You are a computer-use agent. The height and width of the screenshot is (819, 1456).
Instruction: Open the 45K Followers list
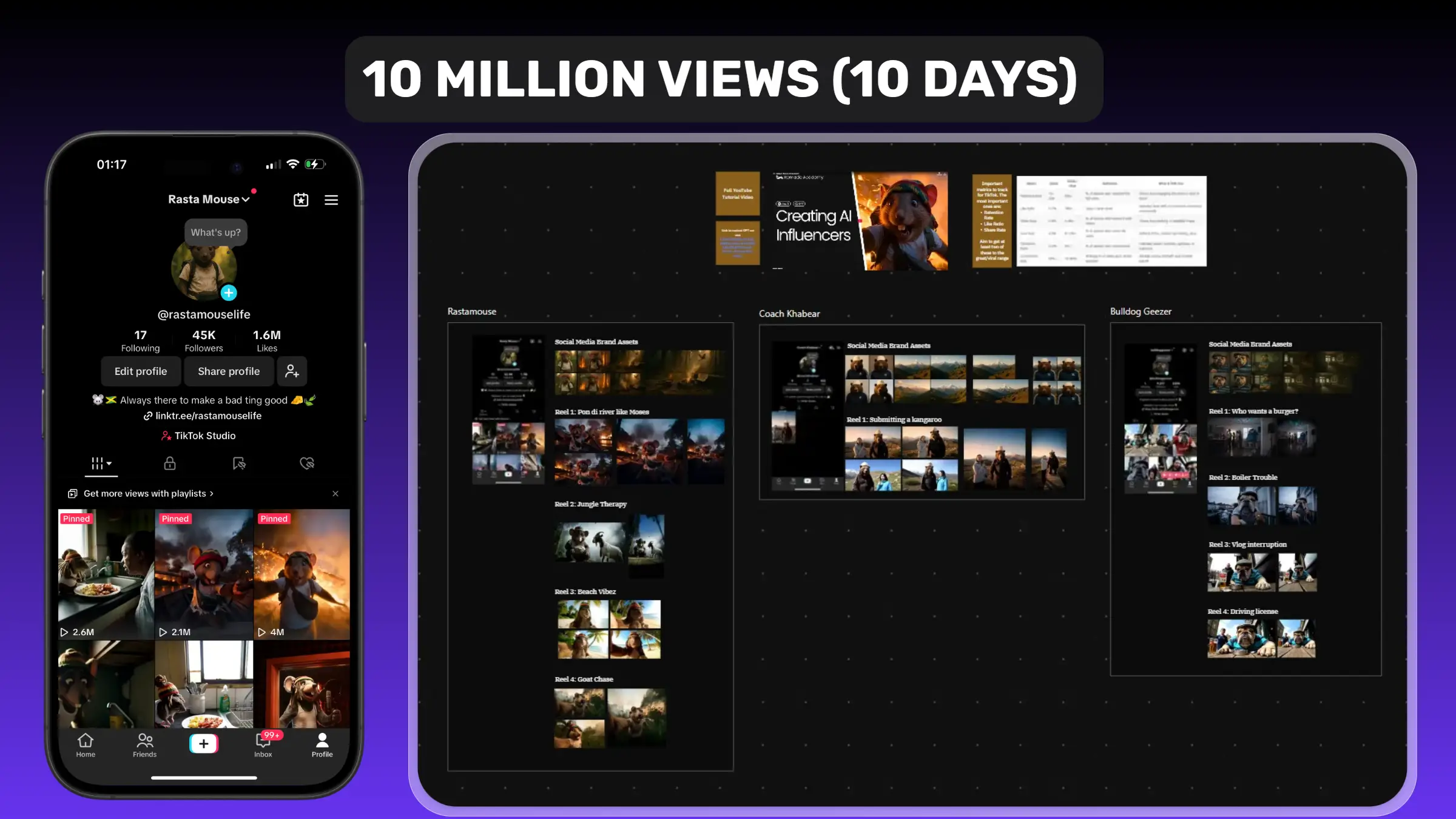tap(204, 341)
